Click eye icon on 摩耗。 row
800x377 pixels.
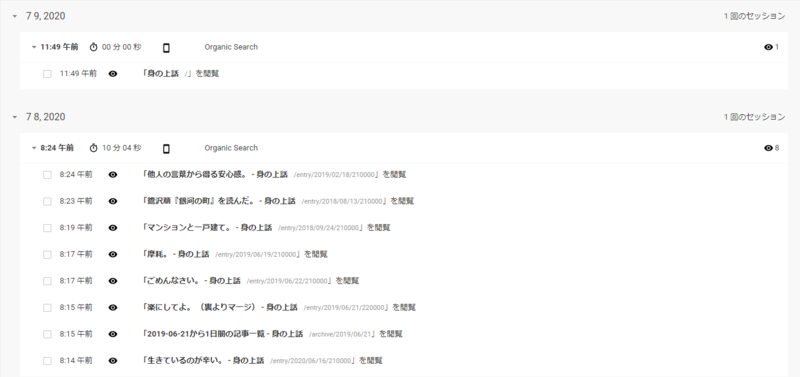[113, 254]
